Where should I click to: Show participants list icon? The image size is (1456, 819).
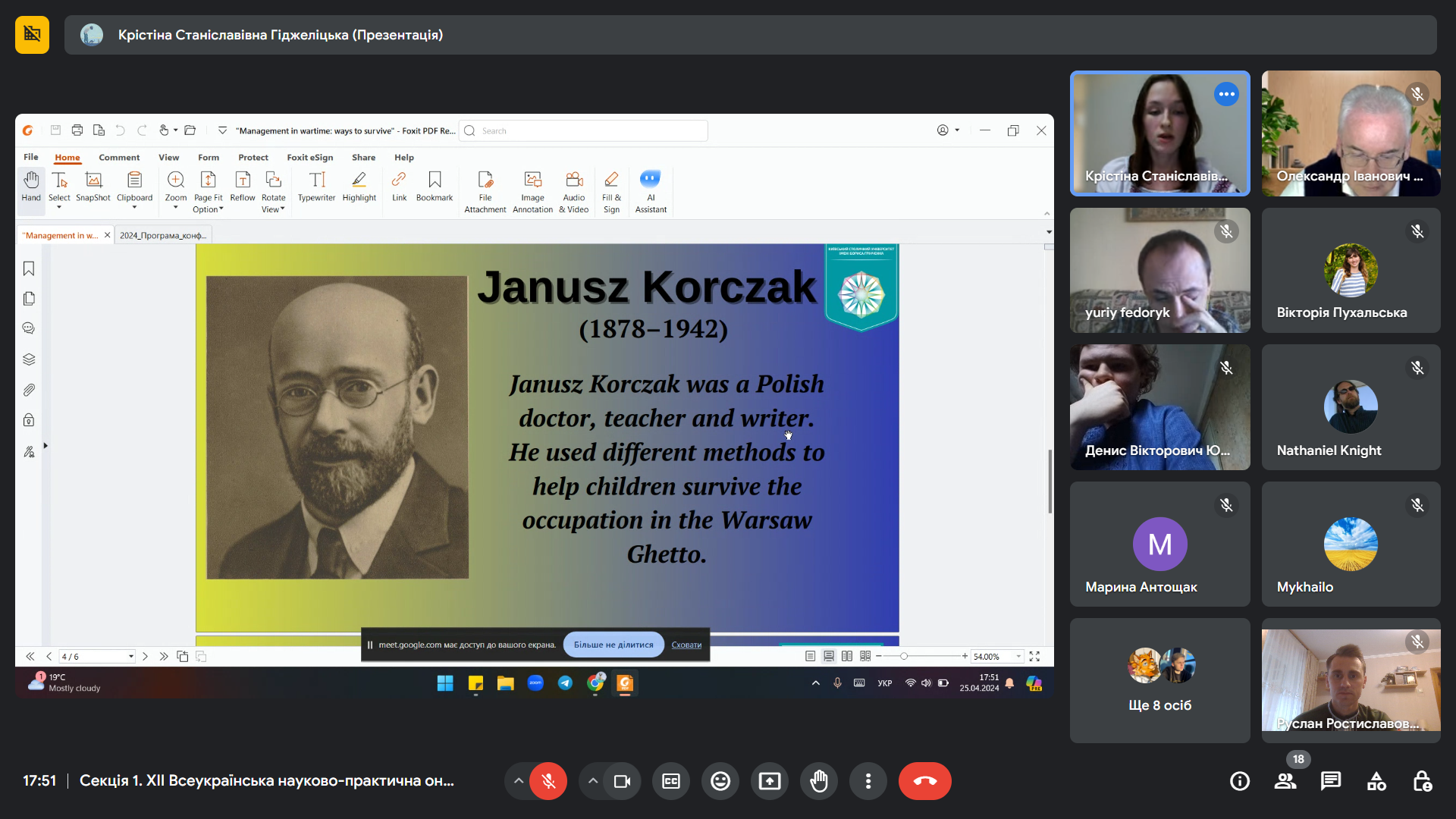(1285, 781)
